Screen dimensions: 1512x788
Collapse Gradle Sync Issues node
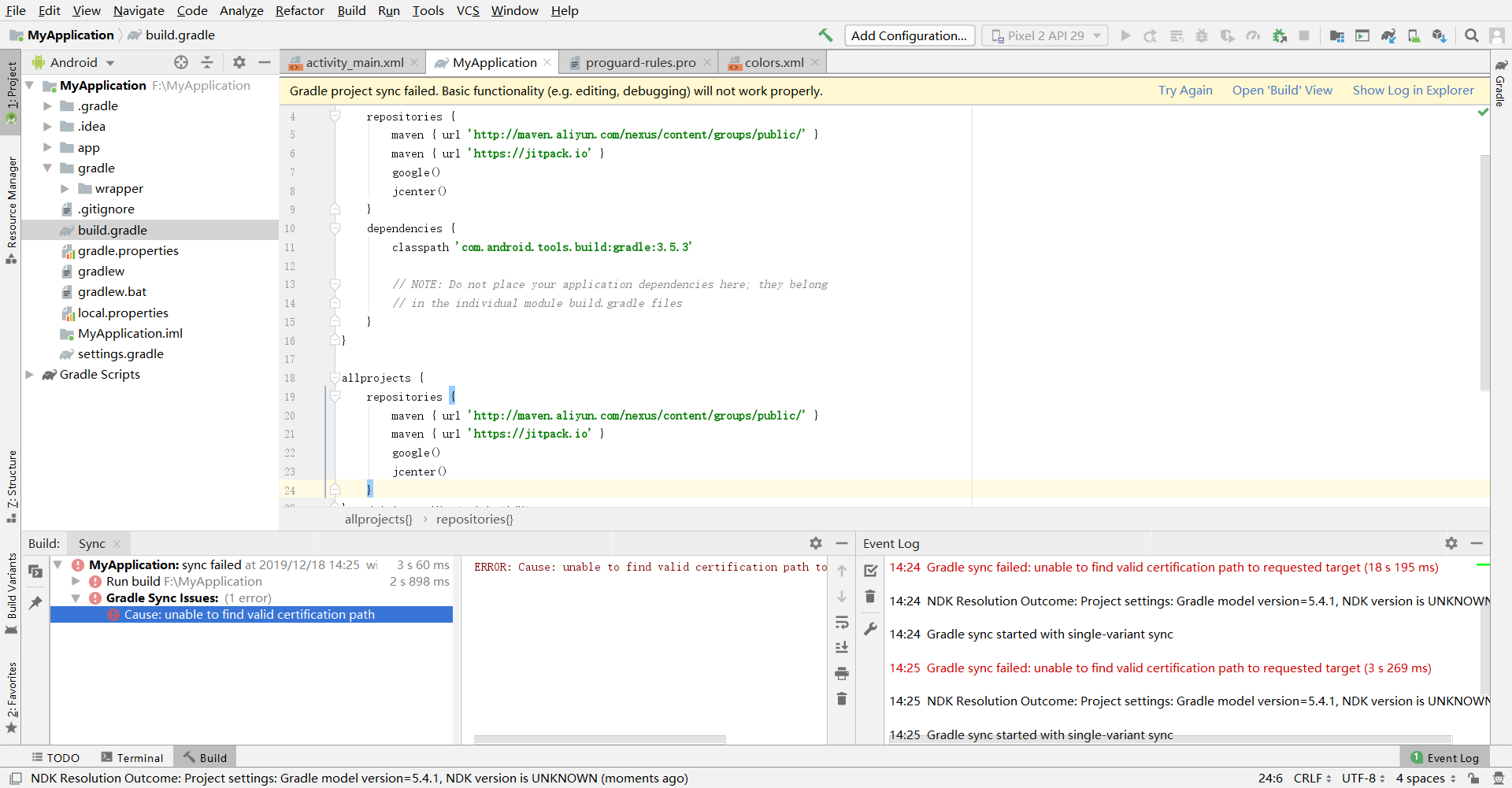click(76, 597)
